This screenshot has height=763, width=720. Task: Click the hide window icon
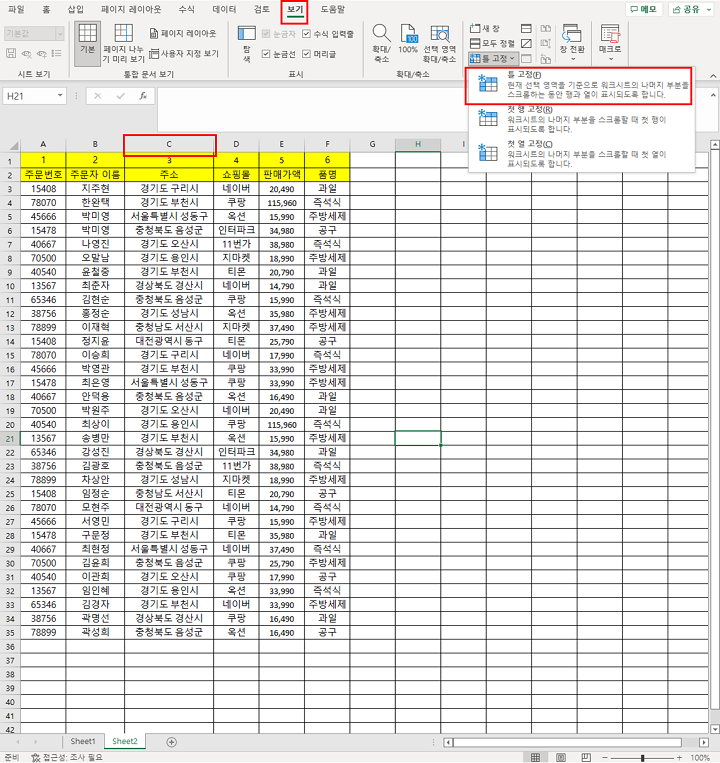pyautogui.click(x=526, y=43)
